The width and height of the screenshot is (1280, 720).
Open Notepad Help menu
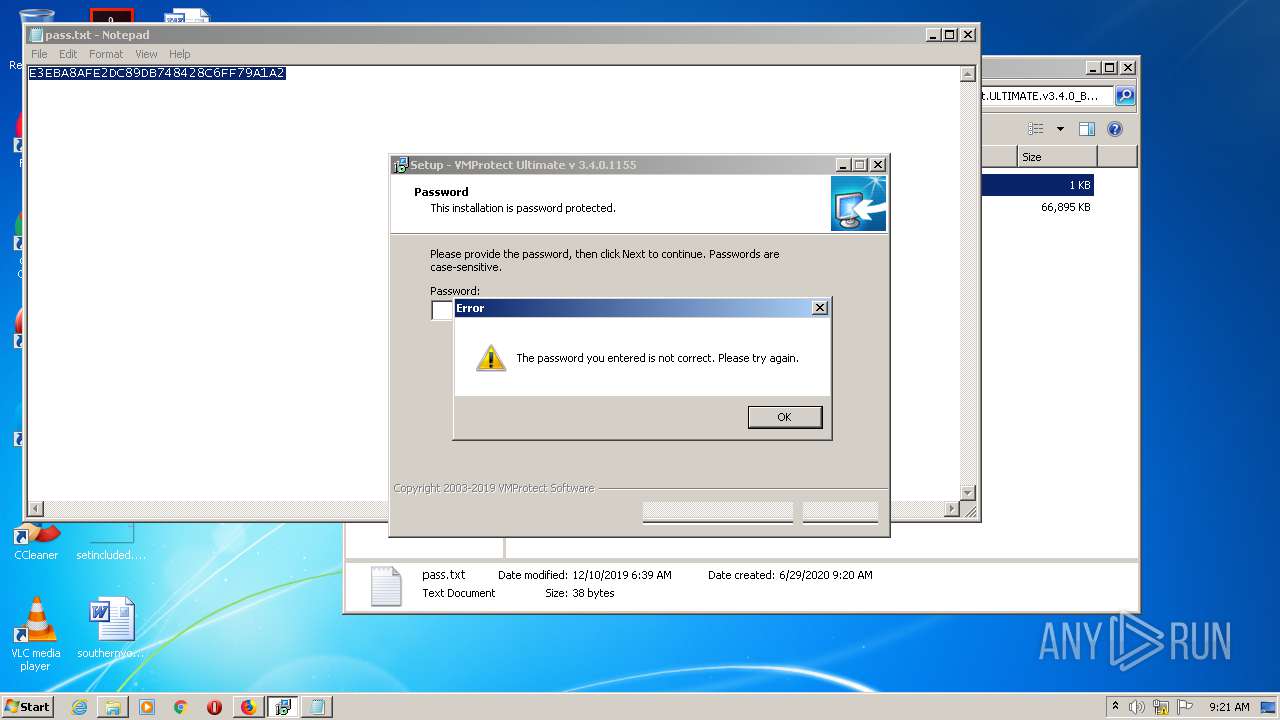(x=180, y=54)
